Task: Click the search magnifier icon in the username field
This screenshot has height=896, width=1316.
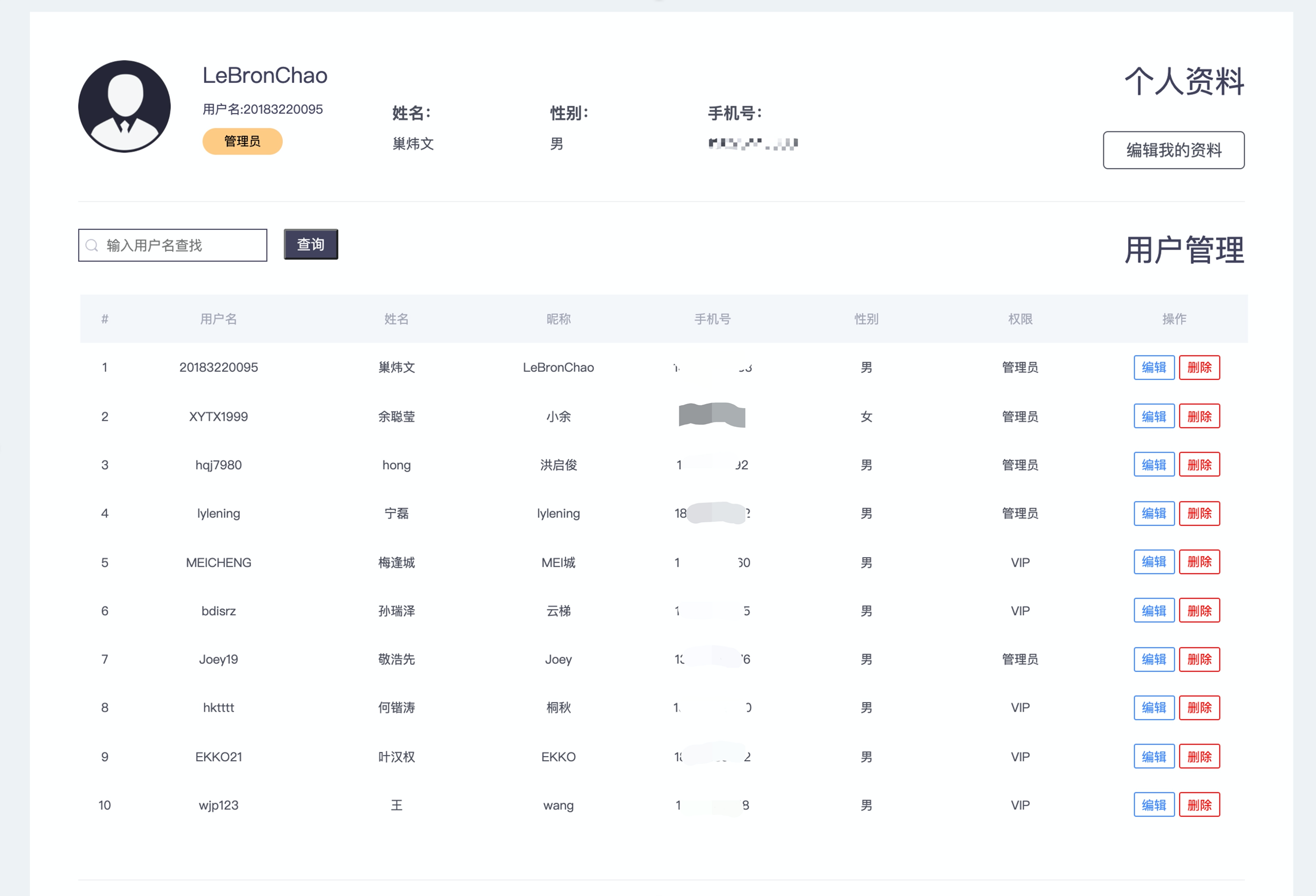Action: tap(92, 245)
